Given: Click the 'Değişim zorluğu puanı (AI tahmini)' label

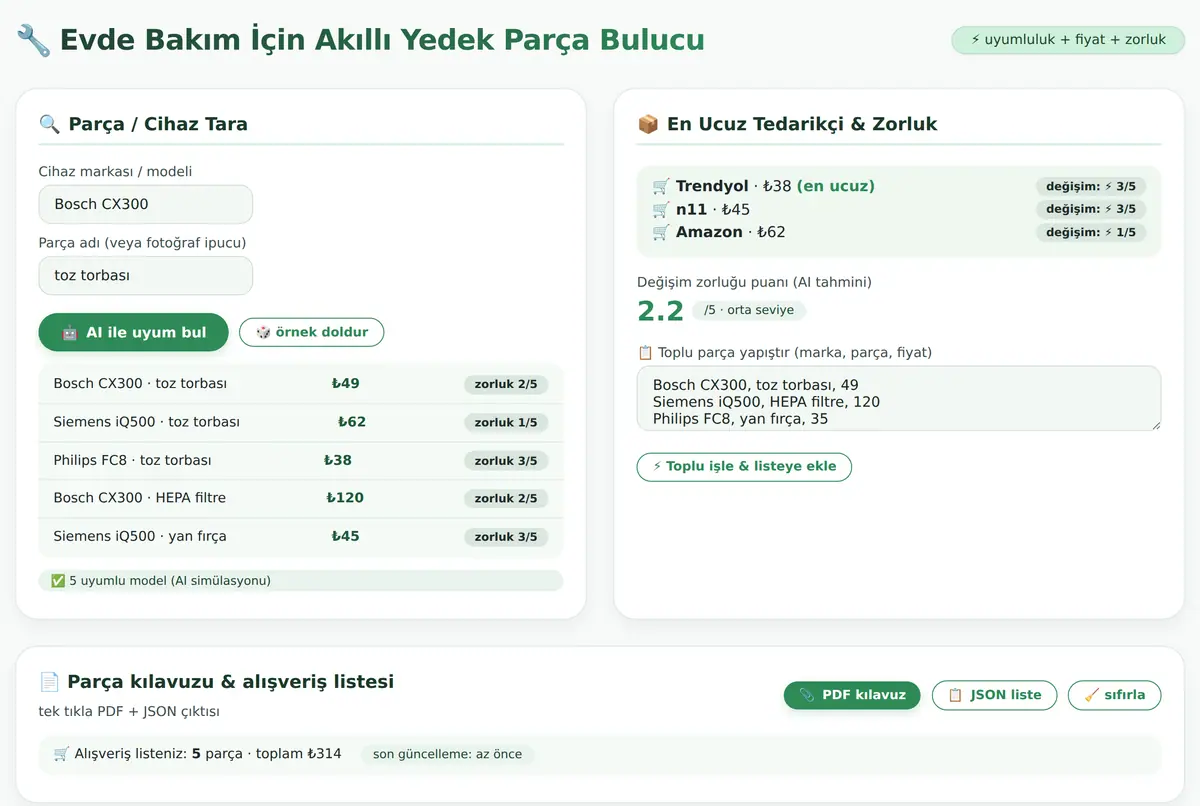Looking at the screenshot, I should [754, 282].
